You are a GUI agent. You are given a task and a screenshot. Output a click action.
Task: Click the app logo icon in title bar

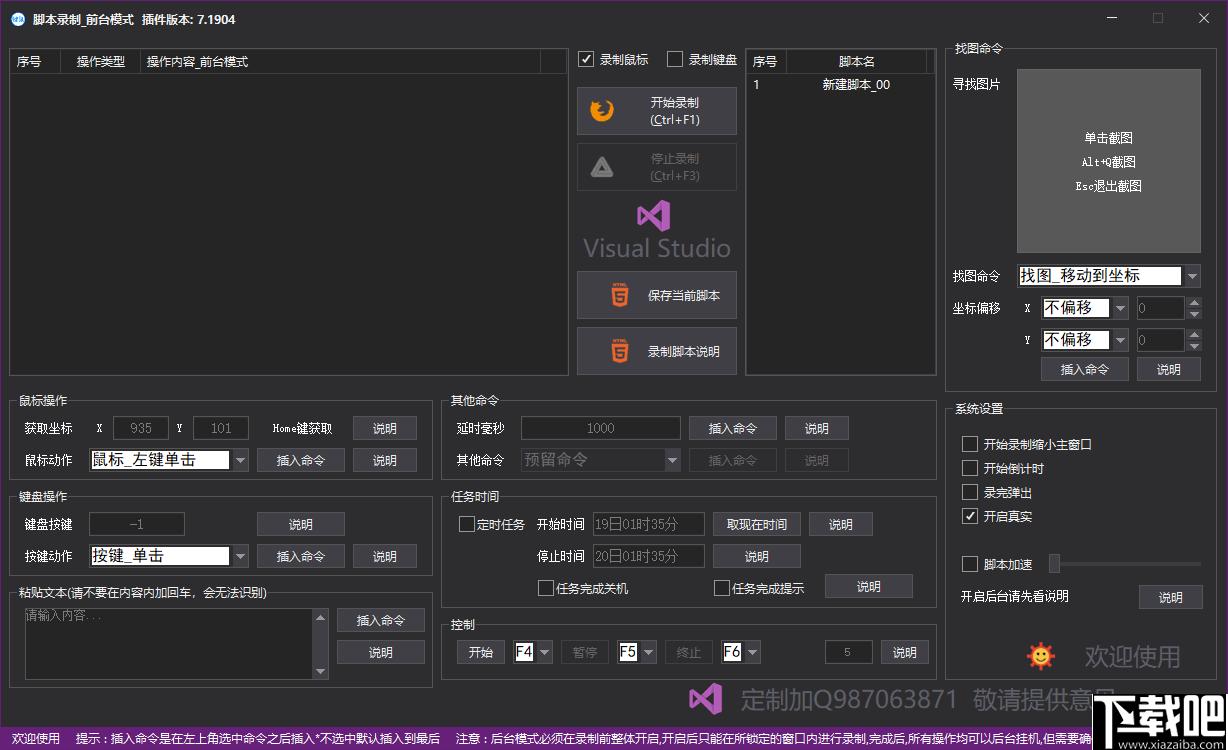[17, 19]
